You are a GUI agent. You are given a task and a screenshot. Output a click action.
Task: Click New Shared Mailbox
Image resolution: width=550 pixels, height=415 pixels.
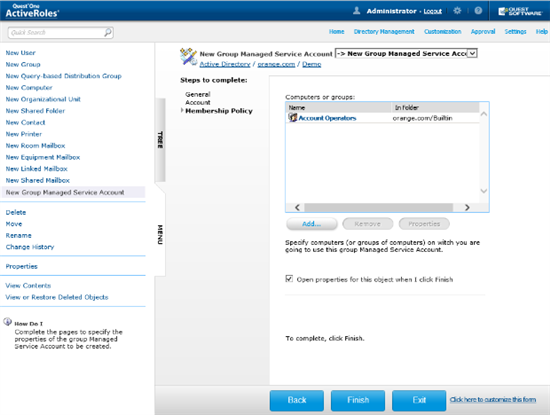click(x=38, y=180)
